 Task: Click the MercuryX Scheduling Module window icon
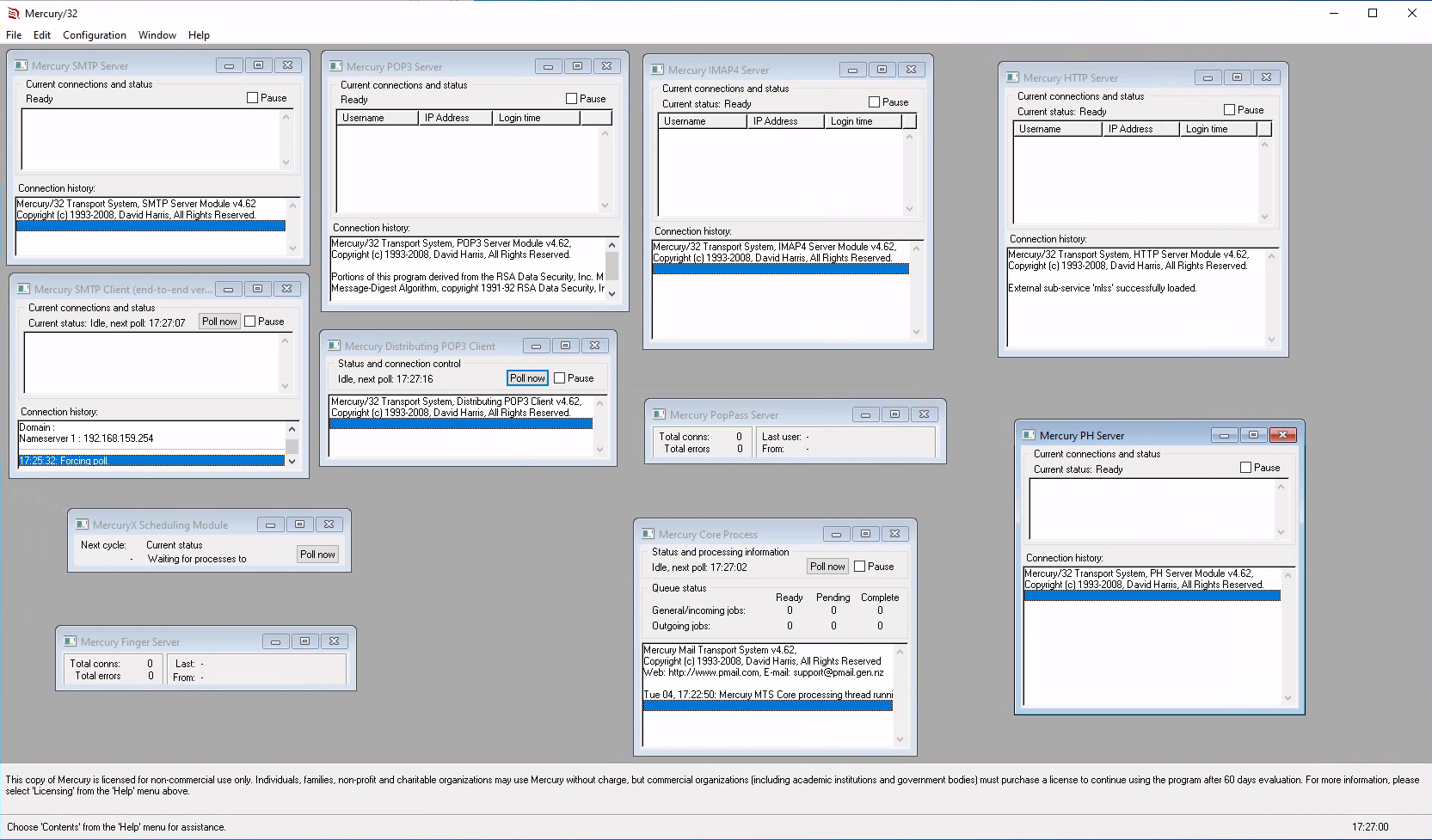tap(82, 524)
